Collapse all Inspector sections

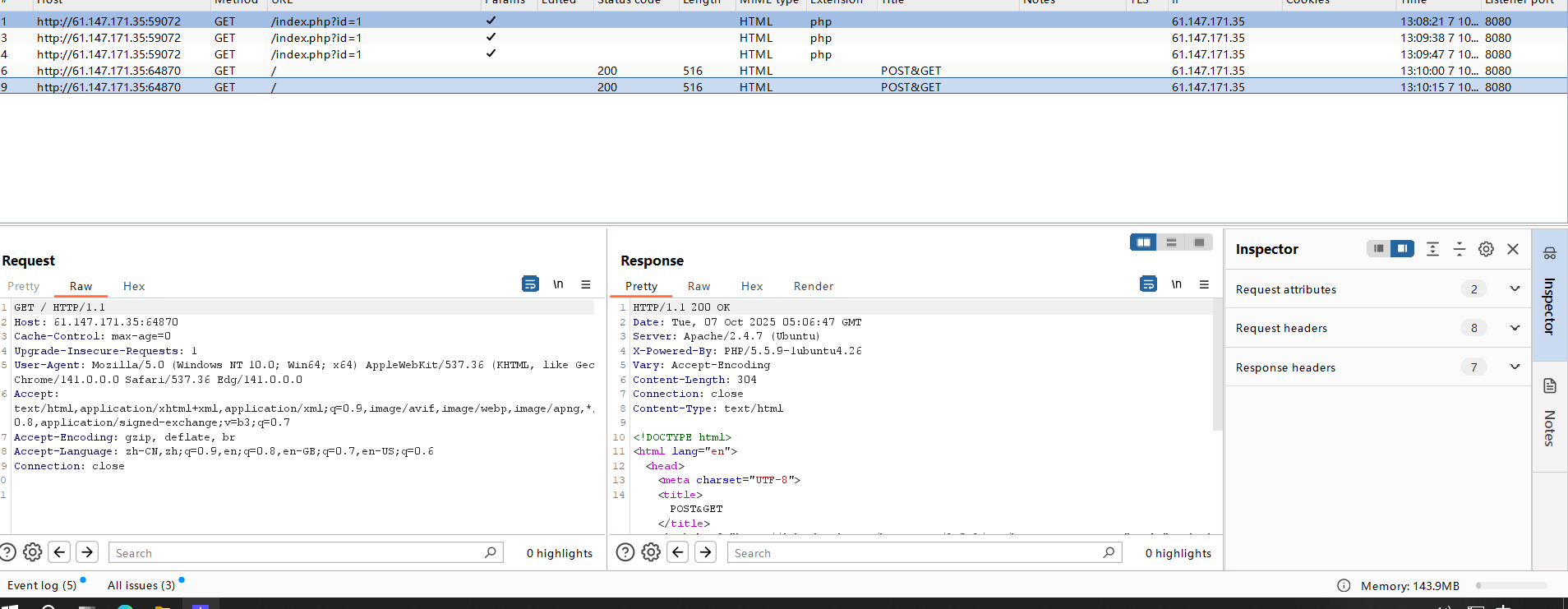1460,249
